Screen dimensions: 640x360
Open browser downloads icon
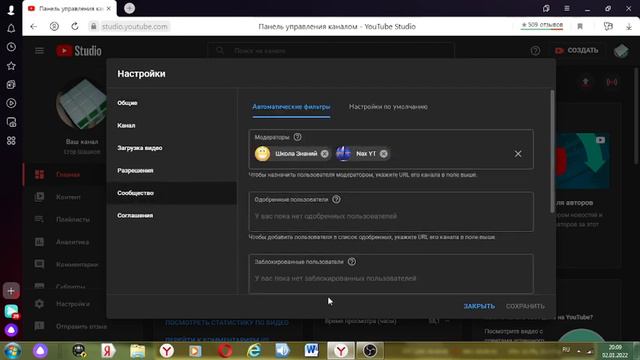[x=629, y=27]
